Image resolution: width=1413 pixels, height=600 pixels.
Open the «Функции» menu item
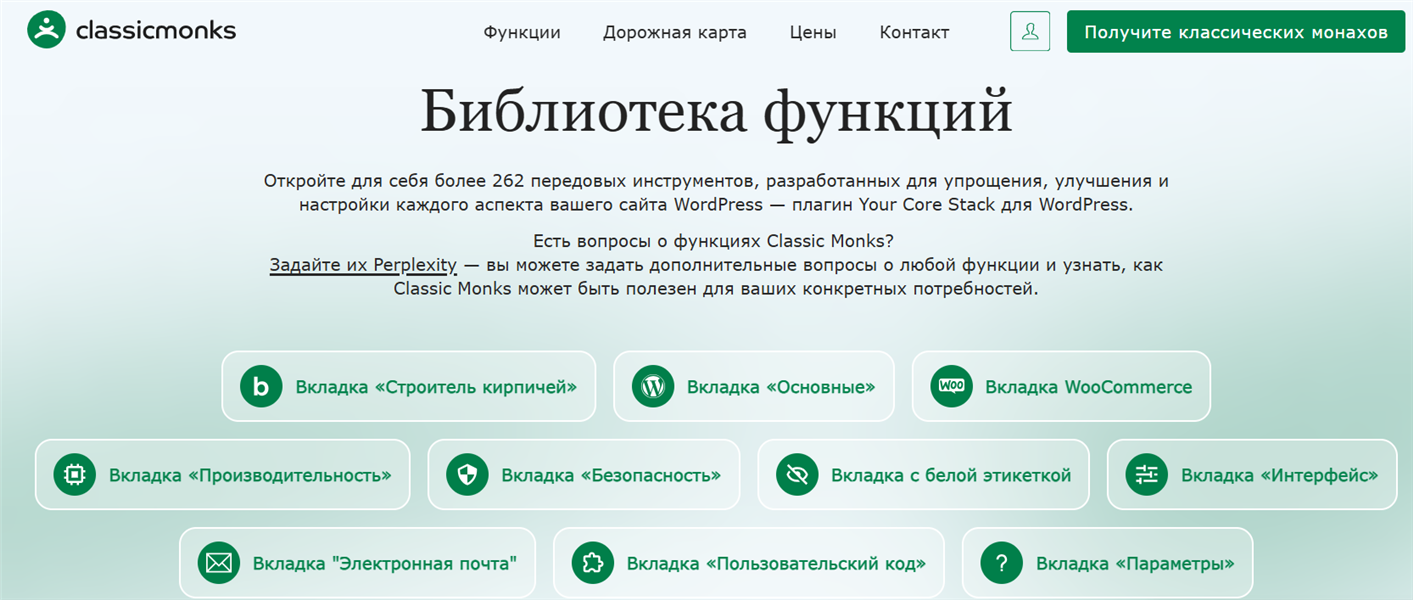tap(522, 32)
